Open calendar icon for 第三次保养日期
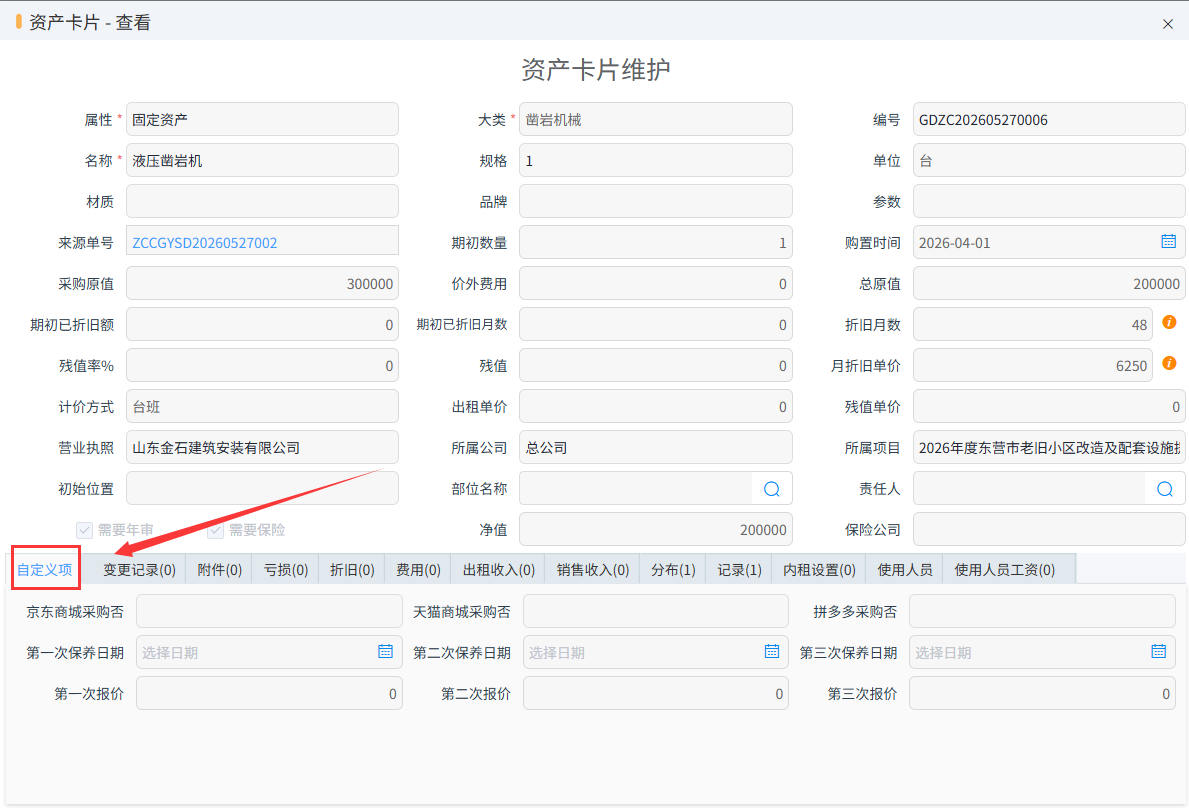The image size is (1189, 808). (x=1159, y=651)
